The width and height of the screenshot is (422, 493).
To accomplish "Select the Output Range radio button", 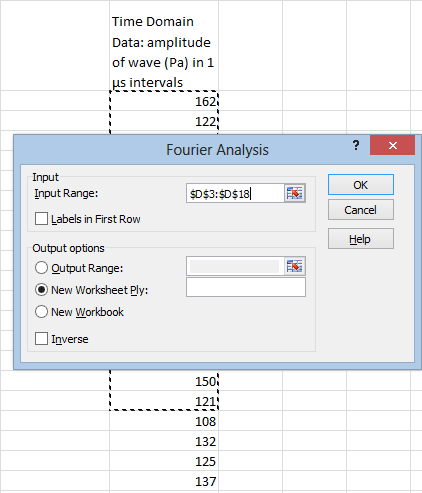I will point(41,268).
